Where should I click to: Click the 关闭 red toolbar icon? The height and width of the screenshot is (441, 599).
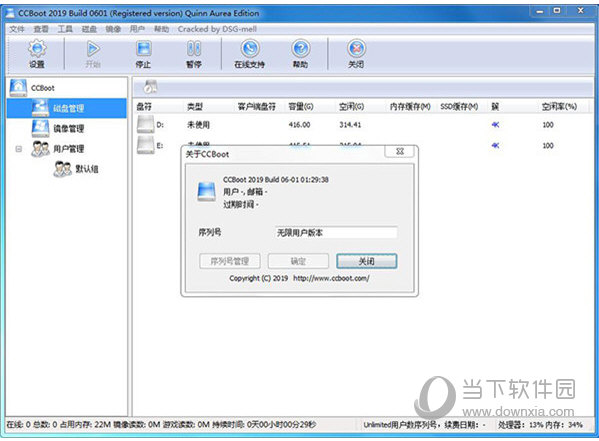coord(356,49)
